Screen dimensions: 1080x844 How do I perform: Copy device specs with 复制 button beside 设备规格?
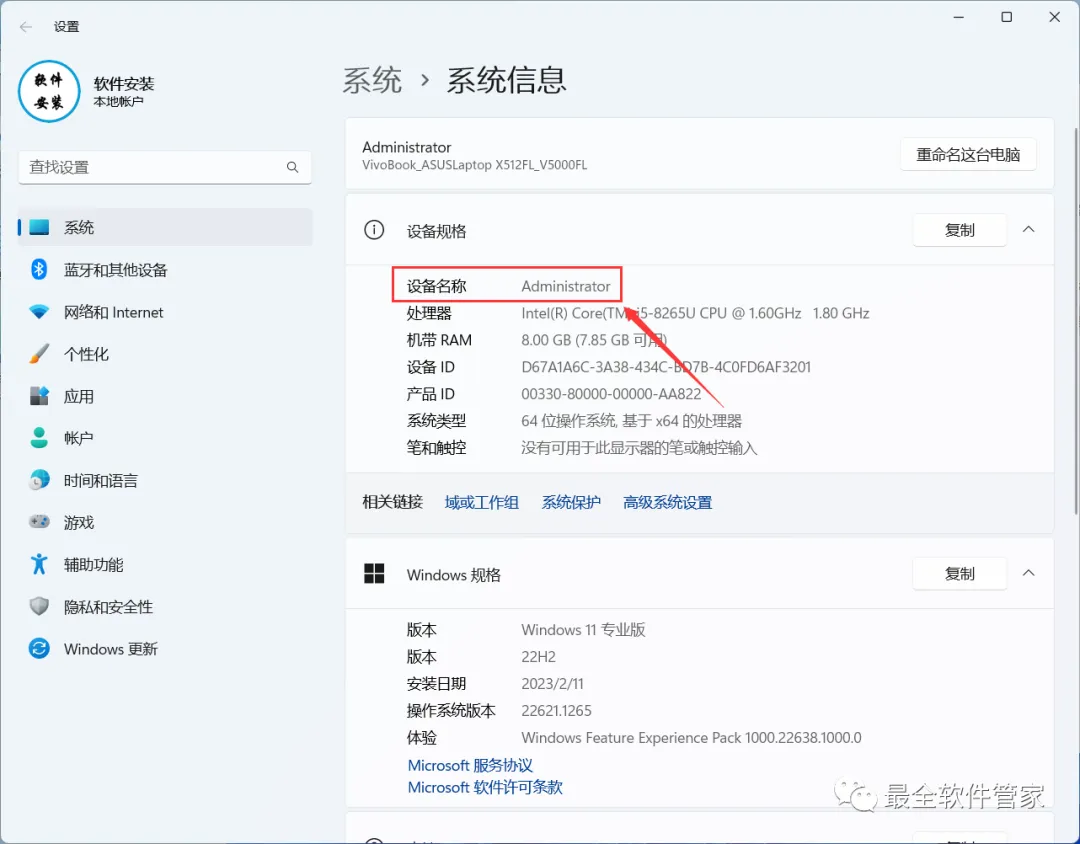point(959,230)
